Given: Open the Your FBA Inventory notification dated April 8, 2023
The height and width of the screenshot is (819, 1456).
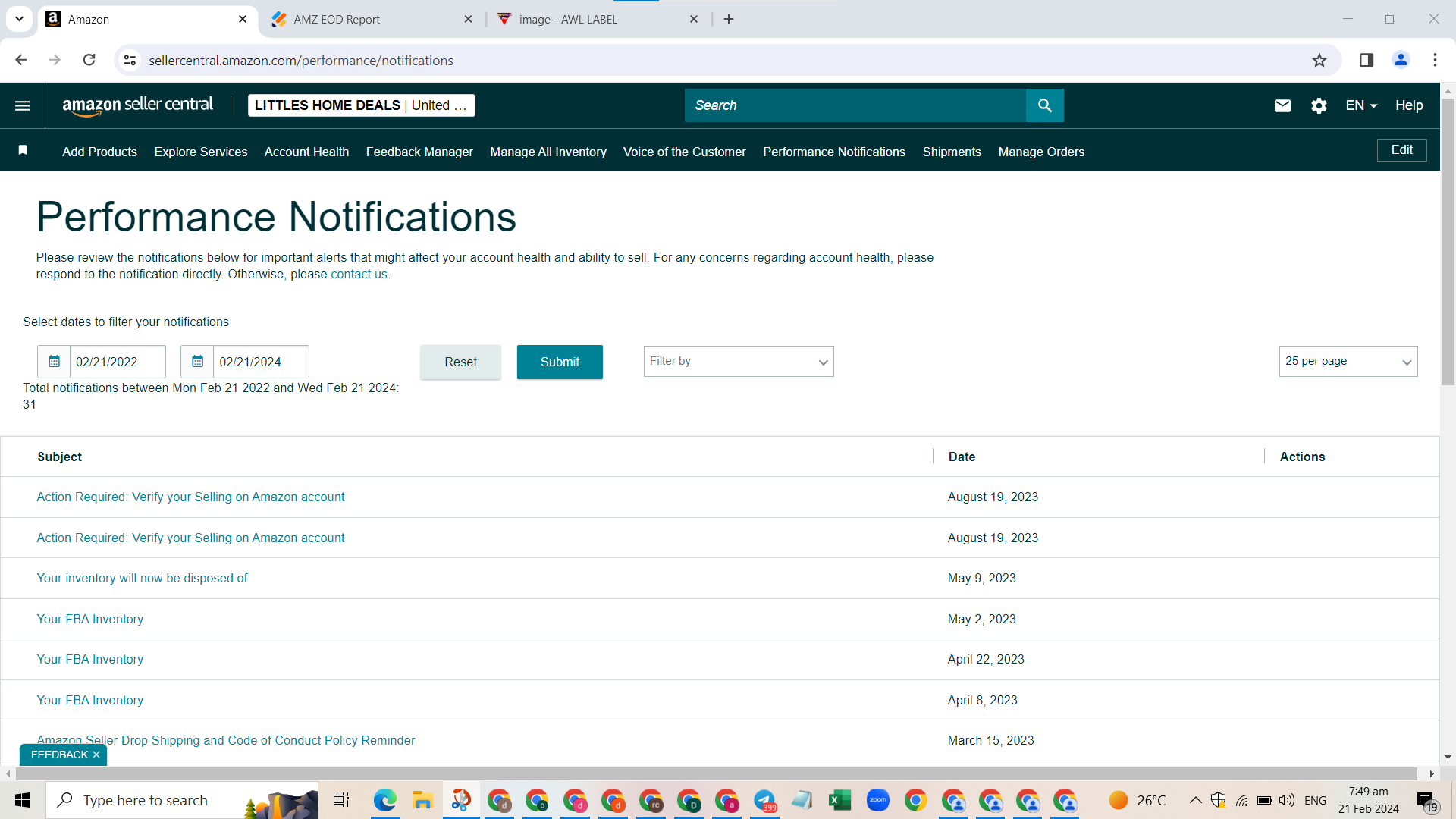Looking at the screenshot, I should [89, 700].
